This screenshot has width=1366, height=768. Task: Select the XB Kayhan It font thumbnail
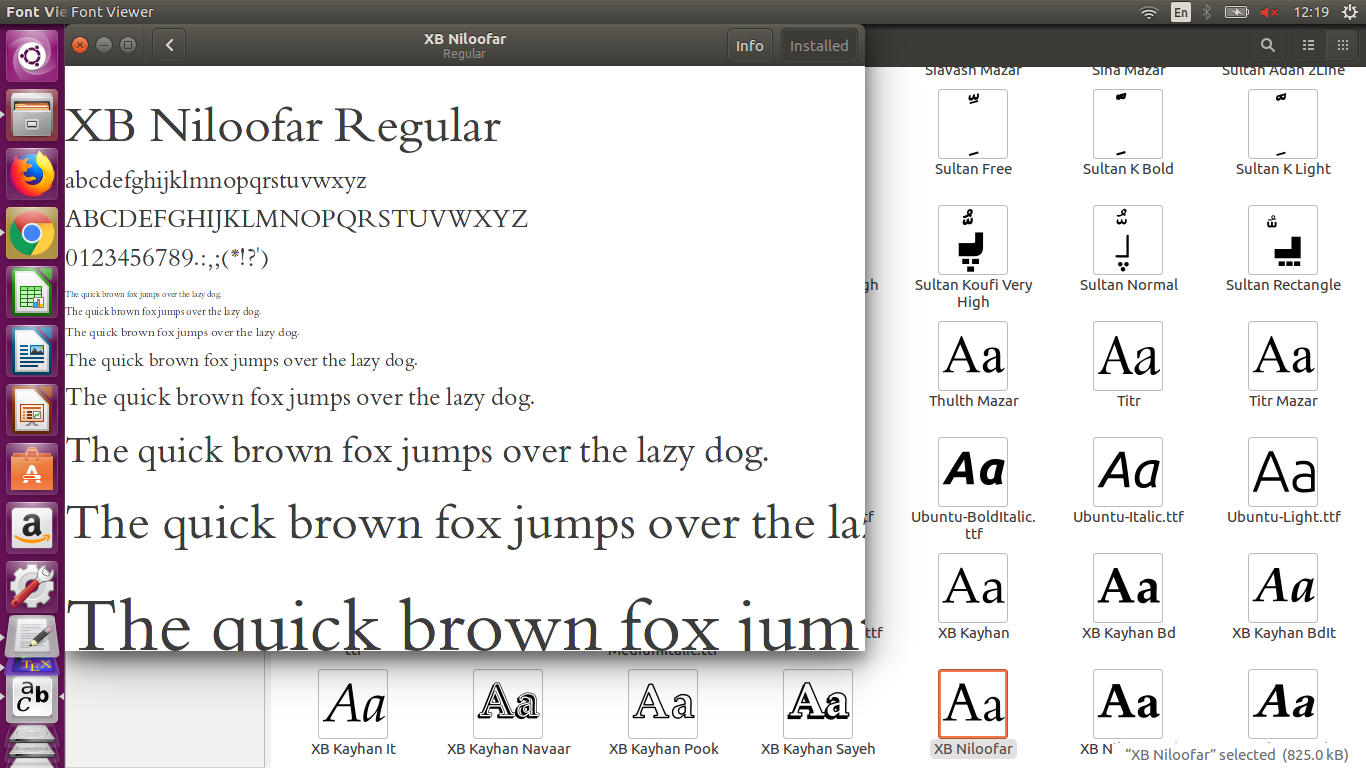pyautogui.click(x=353, y=704)
